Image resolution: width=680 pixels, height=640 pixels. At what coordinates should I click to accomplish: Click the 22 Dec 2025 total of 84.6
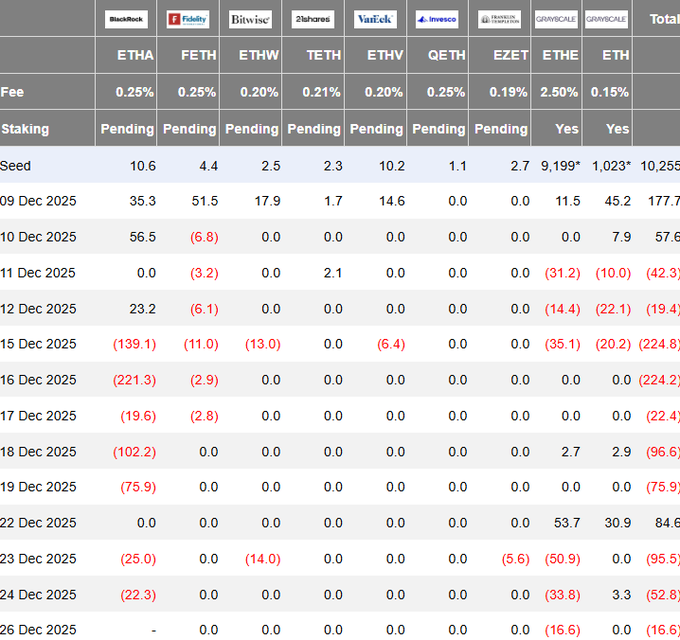pos(663,523)
